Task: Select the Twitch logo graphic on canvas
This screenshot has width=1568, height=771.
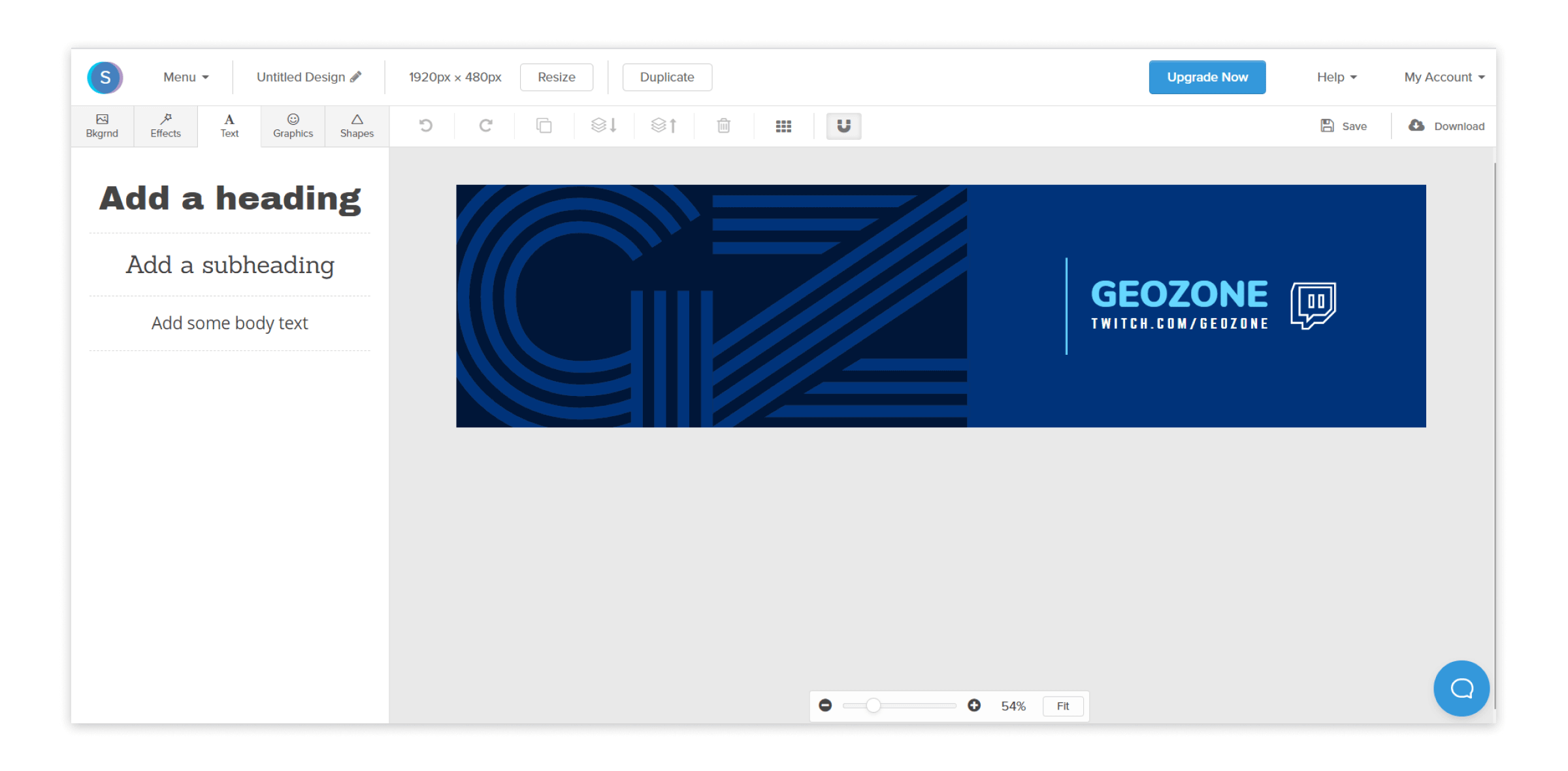Action: (1313, 305)
